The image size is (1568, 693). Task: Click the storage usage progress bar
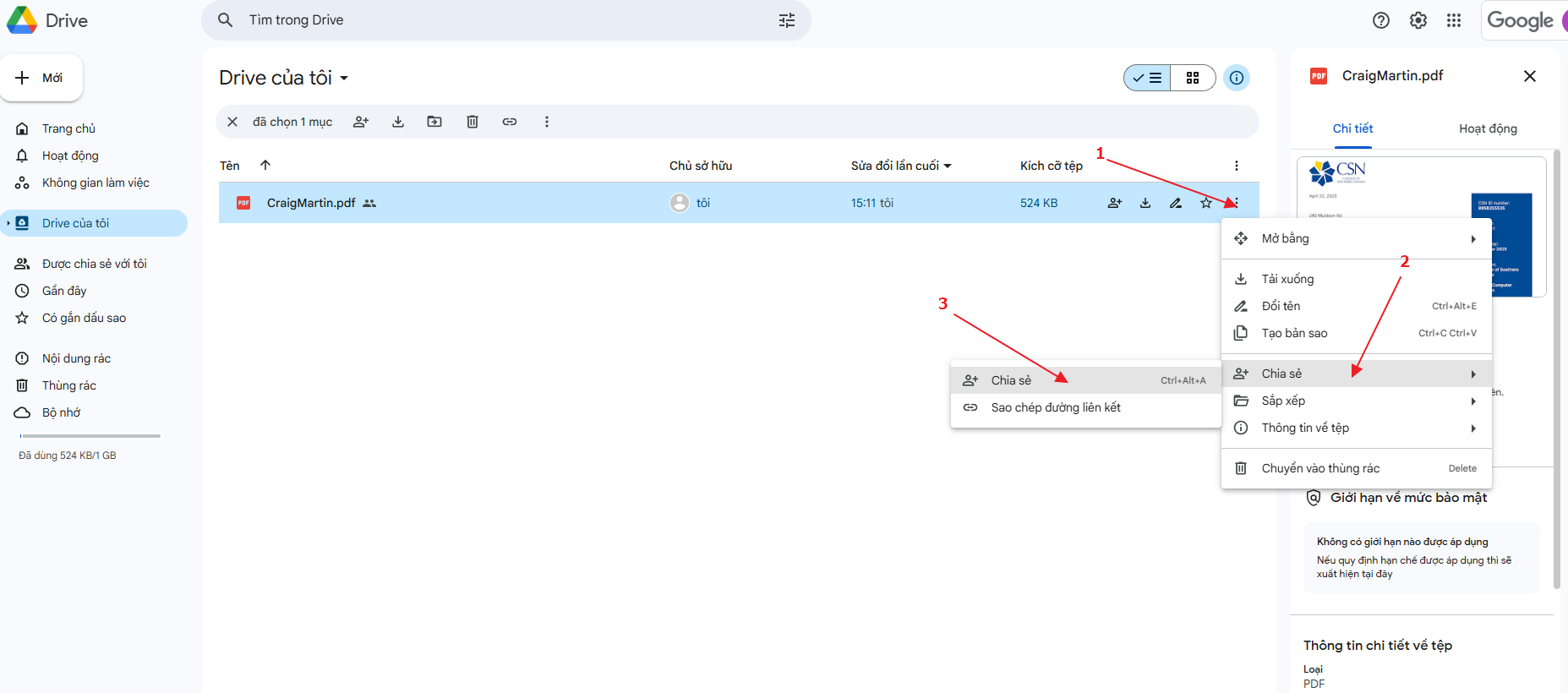point(90,436)
